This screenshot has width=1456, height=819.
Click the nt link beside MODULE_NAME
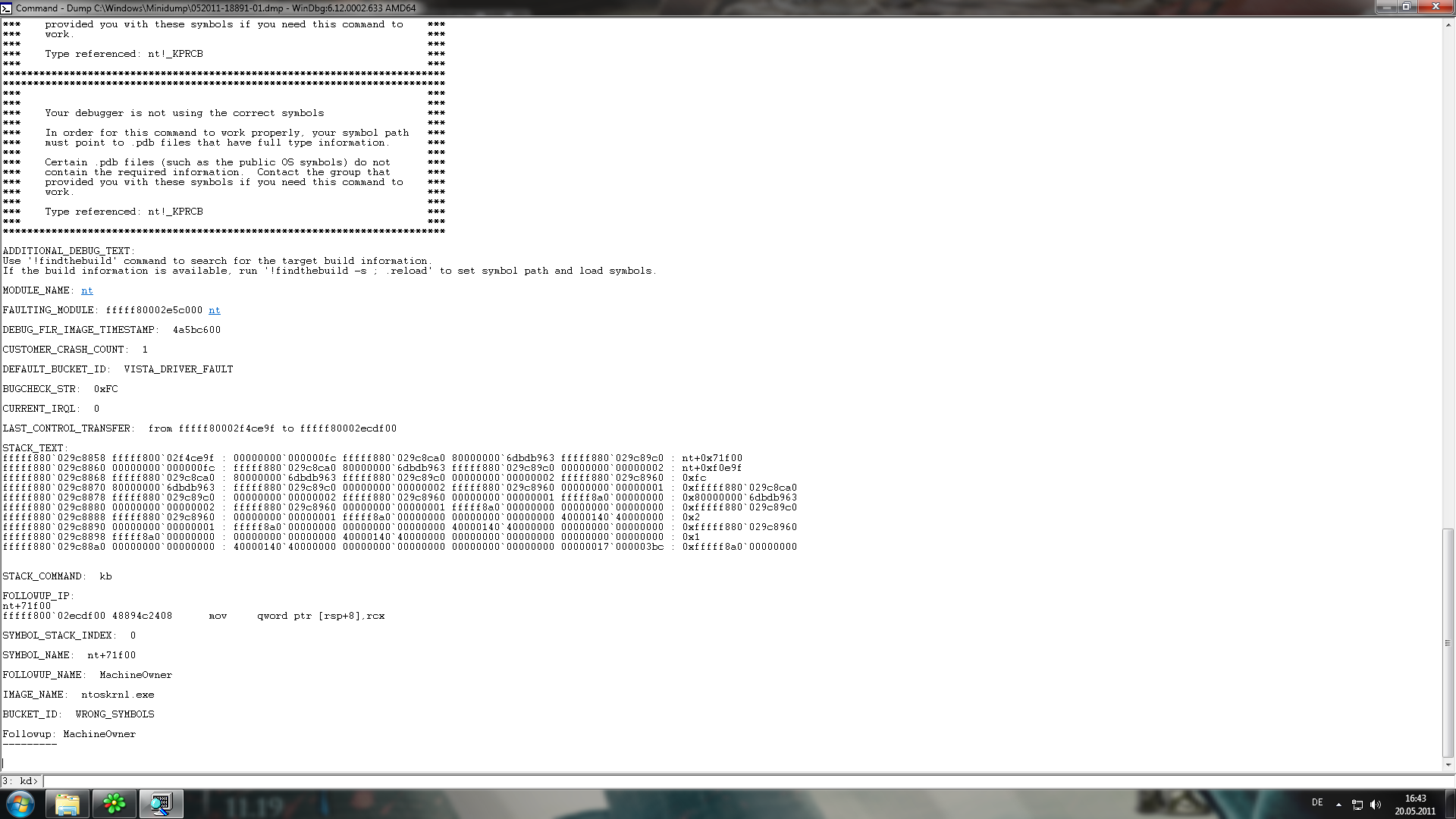[x=87, y=290]
